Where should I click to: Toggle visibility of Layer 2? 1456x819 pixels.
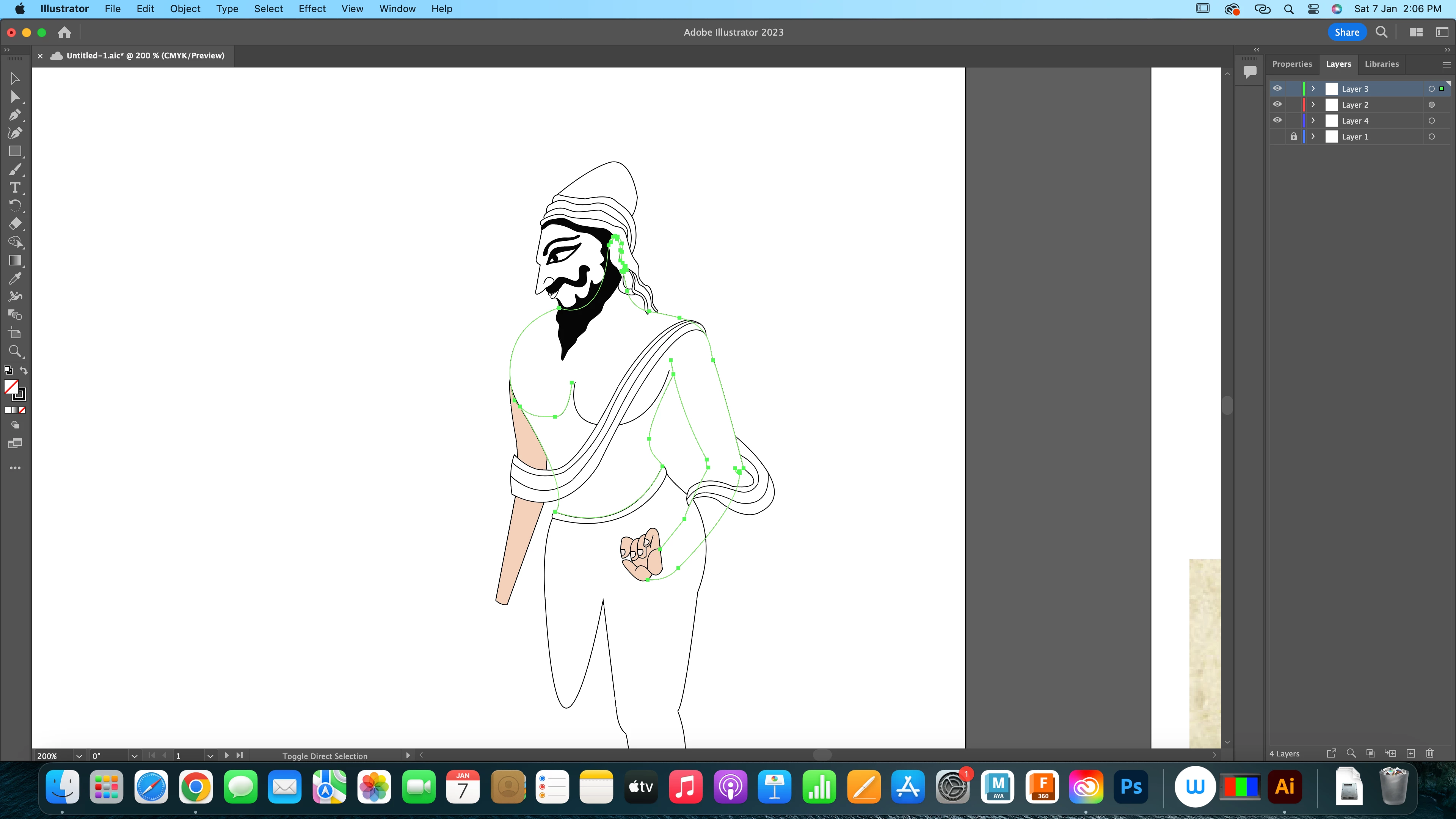tap(1277, 105)
